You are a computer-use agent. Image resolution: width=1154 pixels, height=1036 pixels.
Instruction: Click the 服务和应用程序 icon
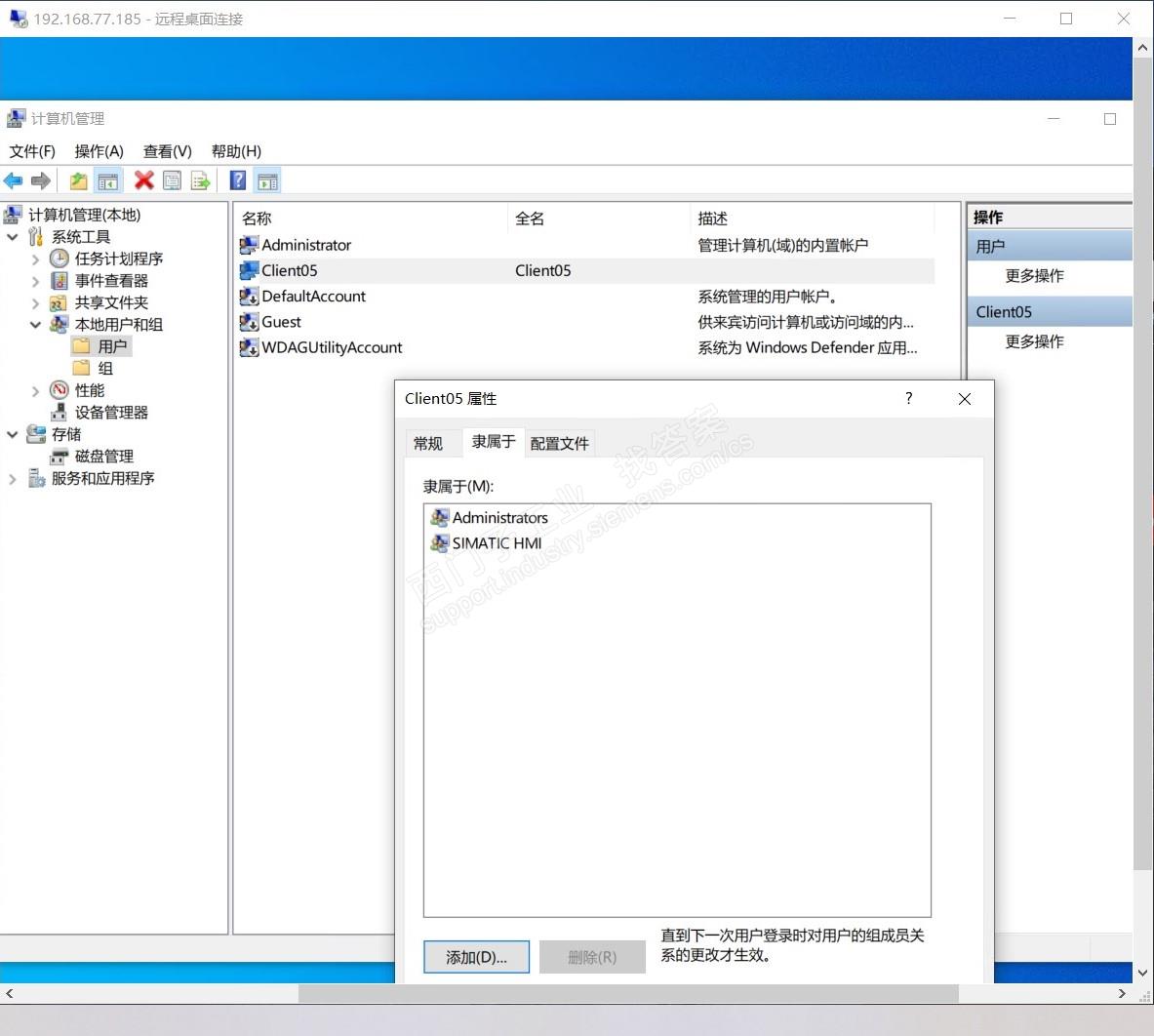click(37, 478)
